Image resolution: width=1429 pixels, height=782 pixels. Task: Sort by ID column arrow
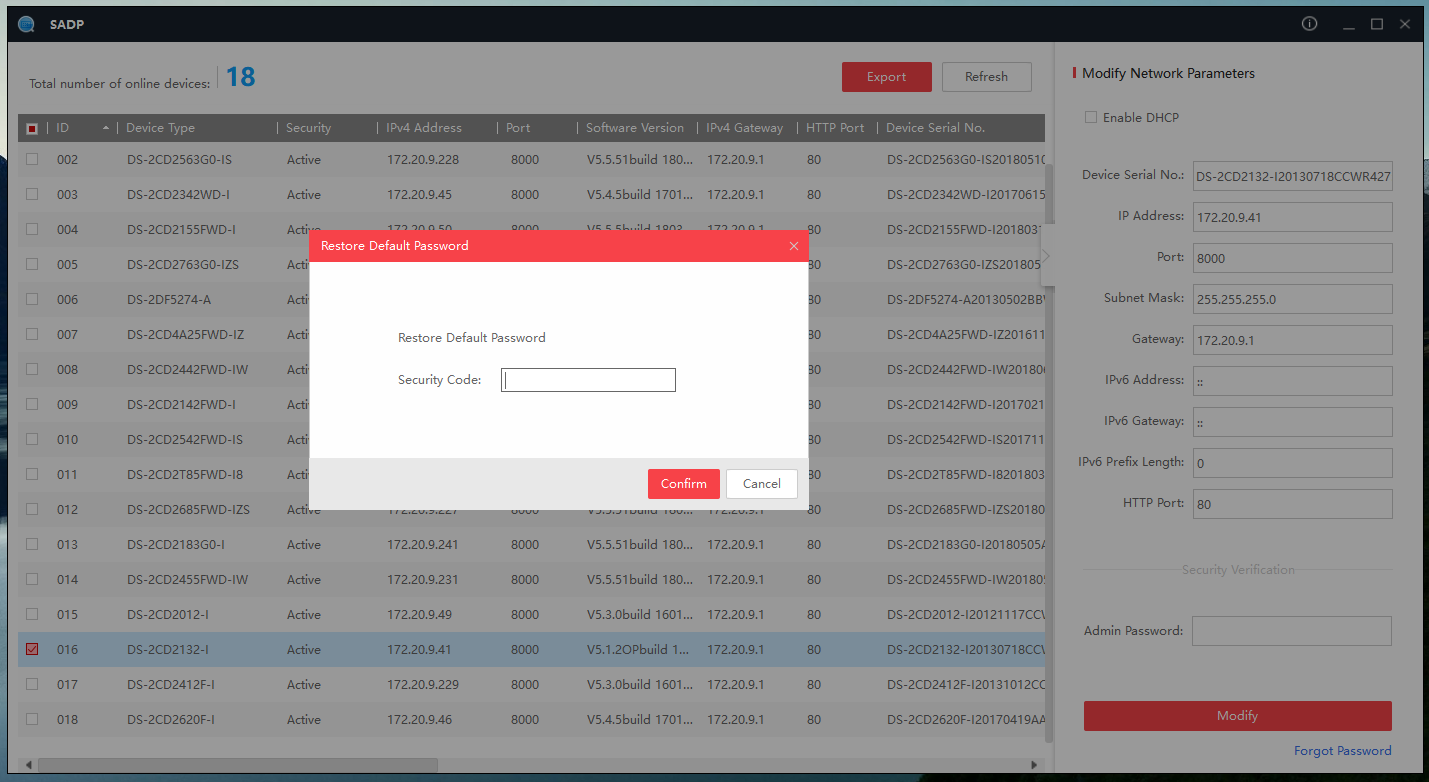[x=106, y=128]
